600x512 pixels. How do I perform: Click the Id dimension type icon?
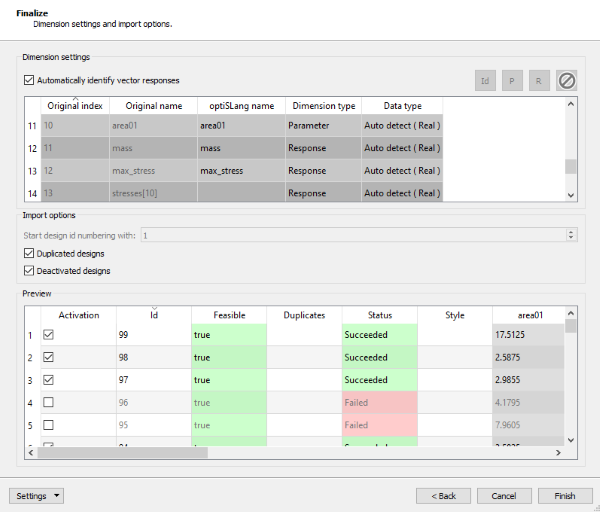(485, 81)
